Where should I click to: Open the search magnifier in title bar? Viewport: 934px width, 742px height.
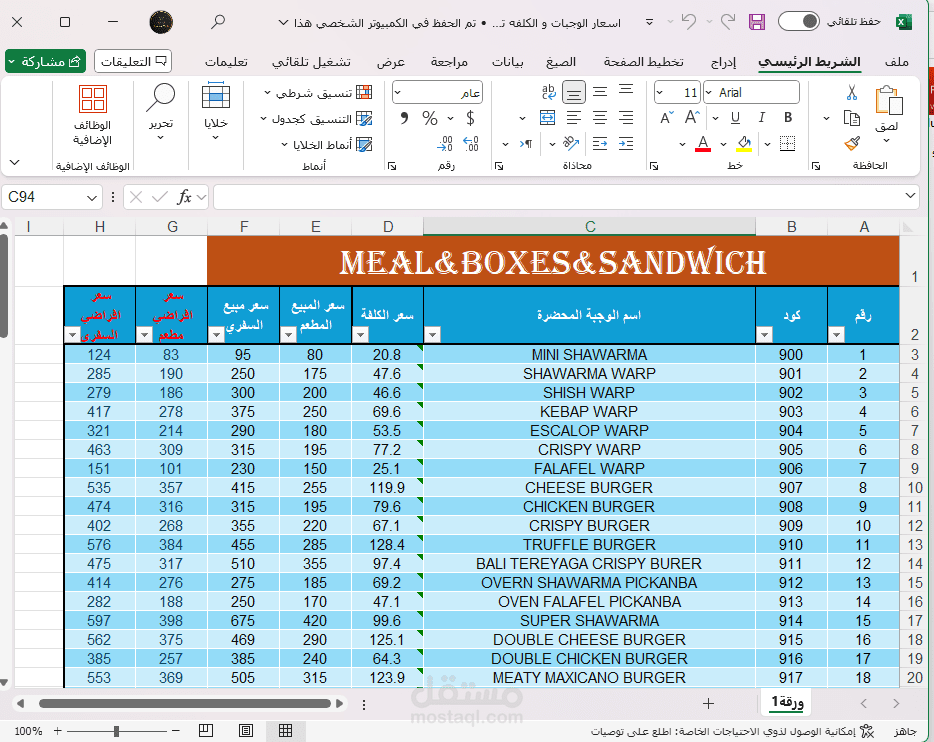coord(218,23)
